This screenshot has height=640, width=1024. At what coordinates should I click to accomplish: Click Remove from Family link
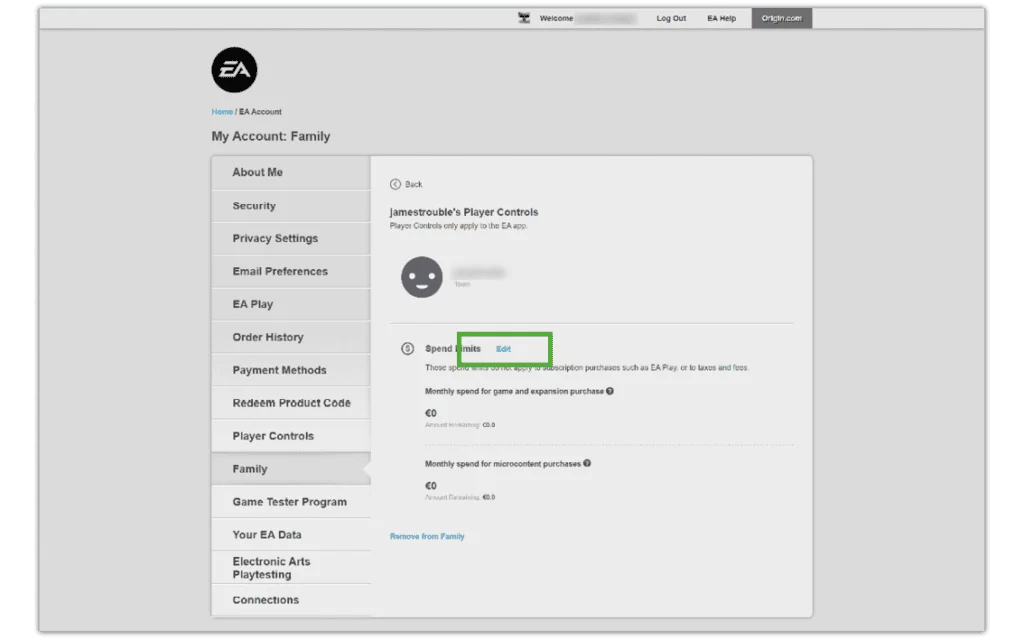pos(427,536)
